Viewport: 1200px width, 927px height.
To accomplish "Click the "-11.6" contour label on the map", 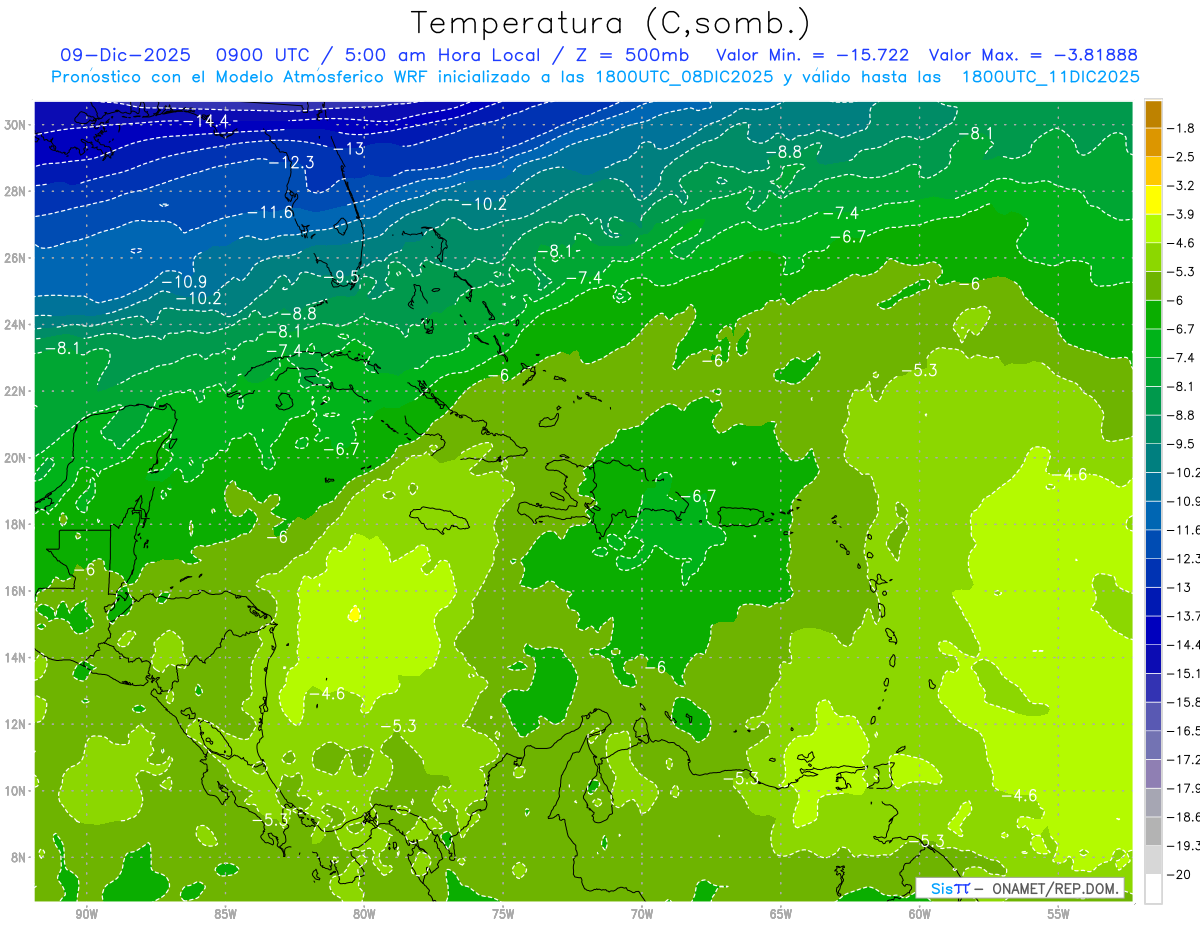I will click(271, 212).
